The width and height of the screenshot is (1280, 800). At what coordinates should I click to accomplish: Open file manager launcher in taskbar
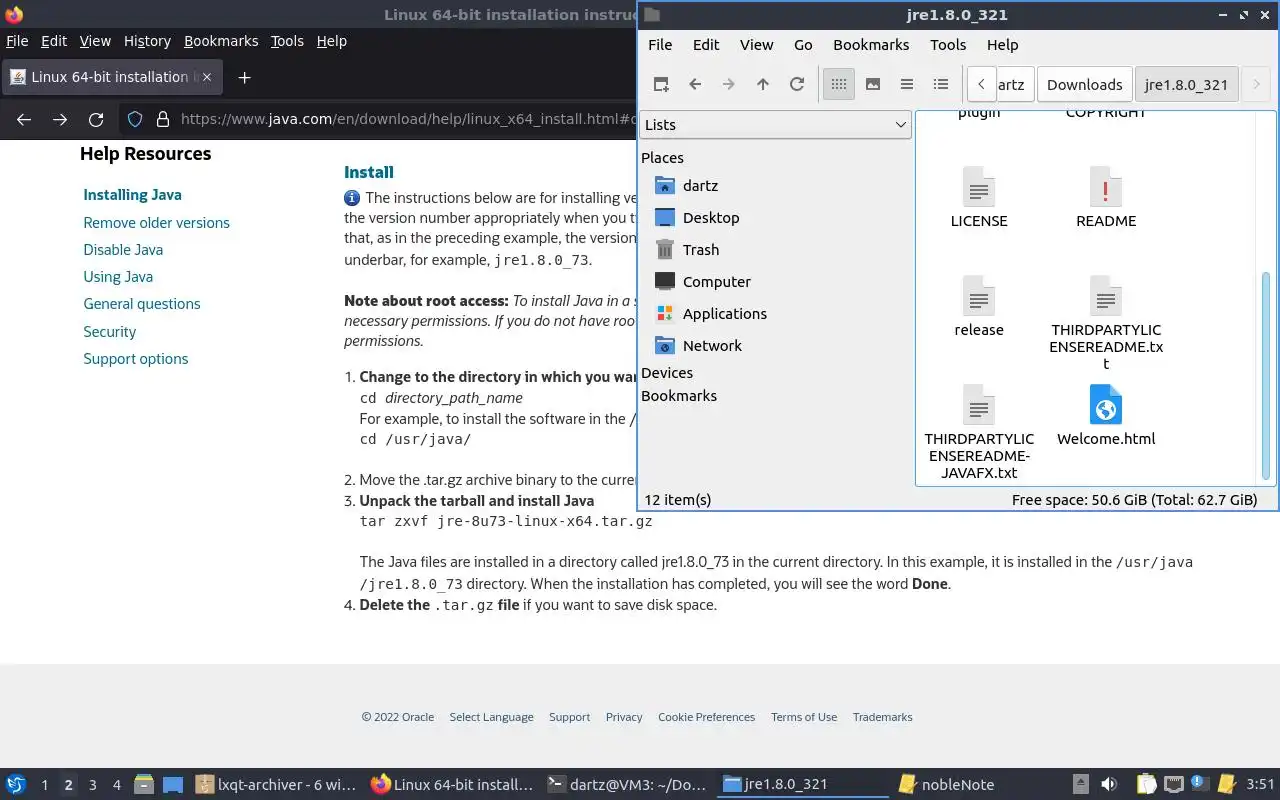tap(143, 785)
